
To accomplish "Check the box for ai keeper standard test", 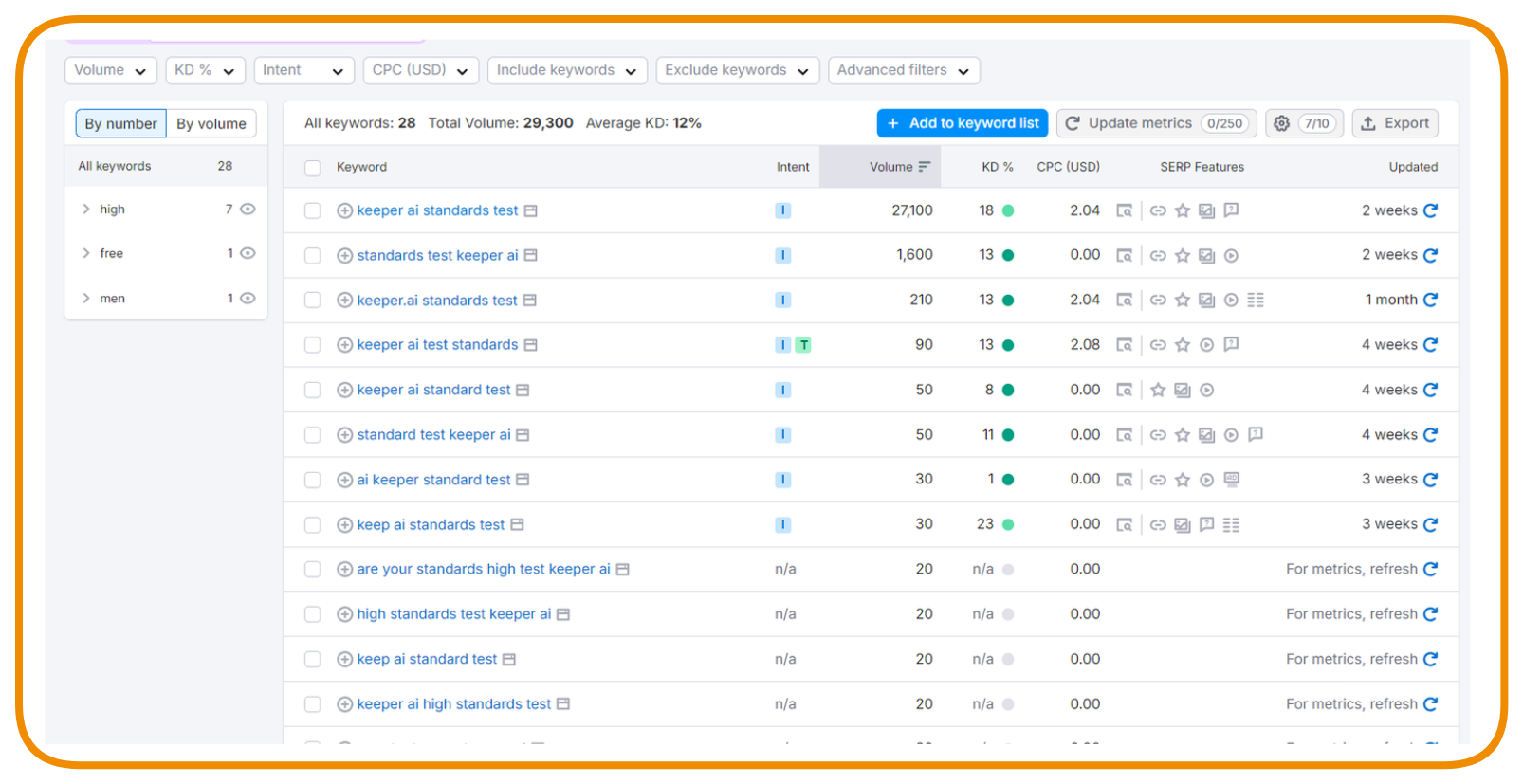I will 312,480.
